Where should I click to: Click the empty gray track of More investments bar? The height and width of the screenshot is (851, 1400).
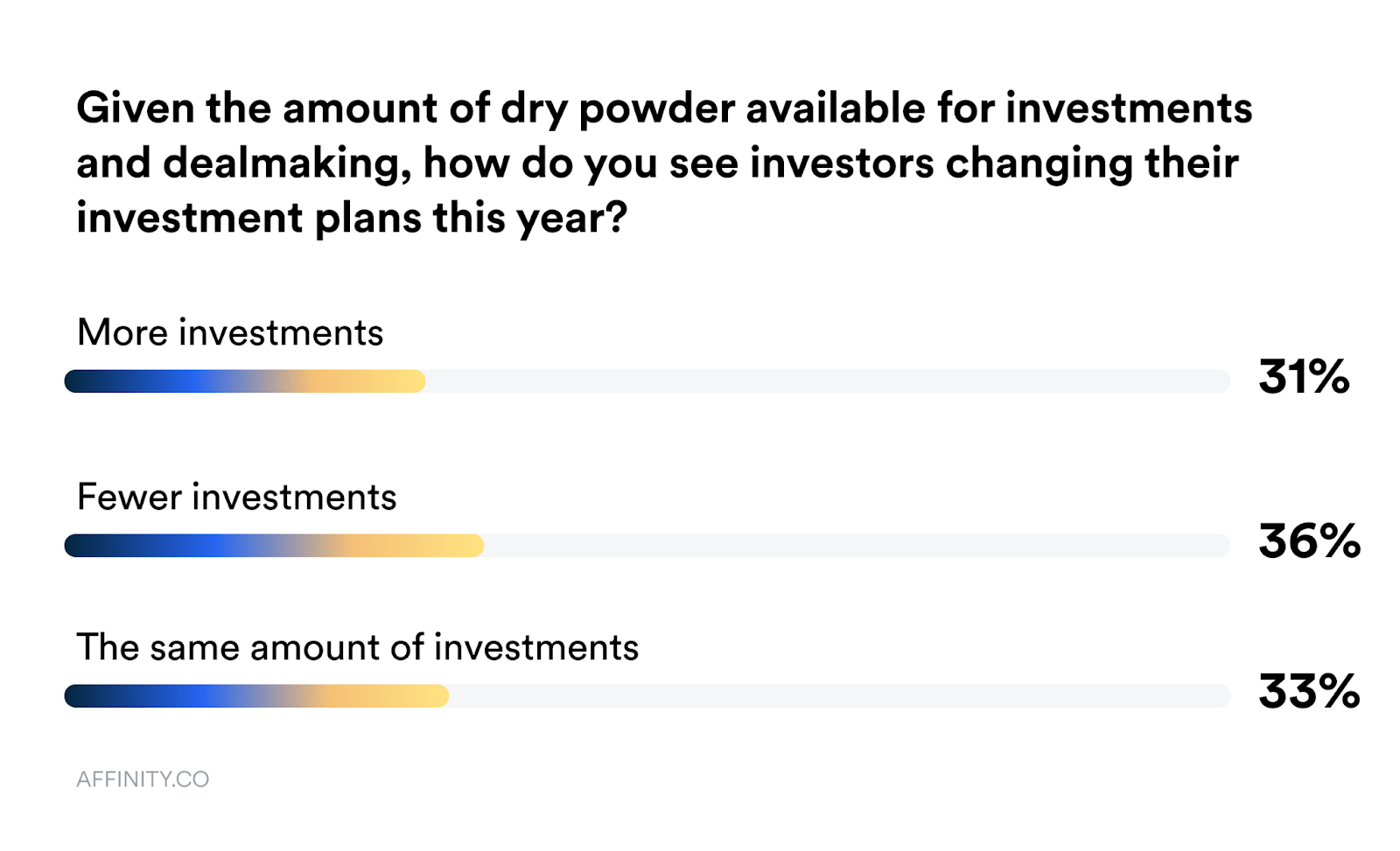(828, 381)
